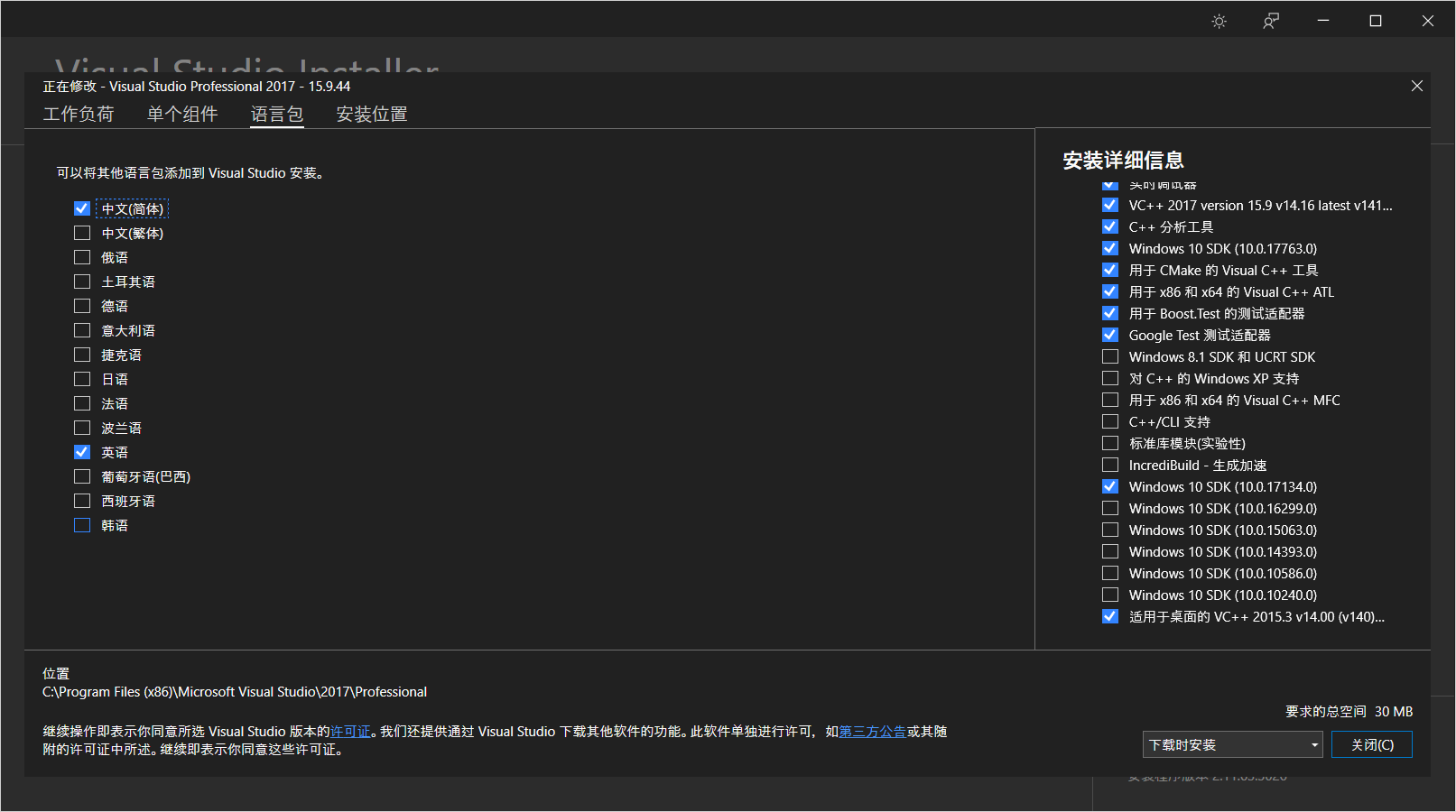Check Windows 10 SDK (10.0.15063.0)
Screen dimensions: 1456x812
tap(1110, 530)
